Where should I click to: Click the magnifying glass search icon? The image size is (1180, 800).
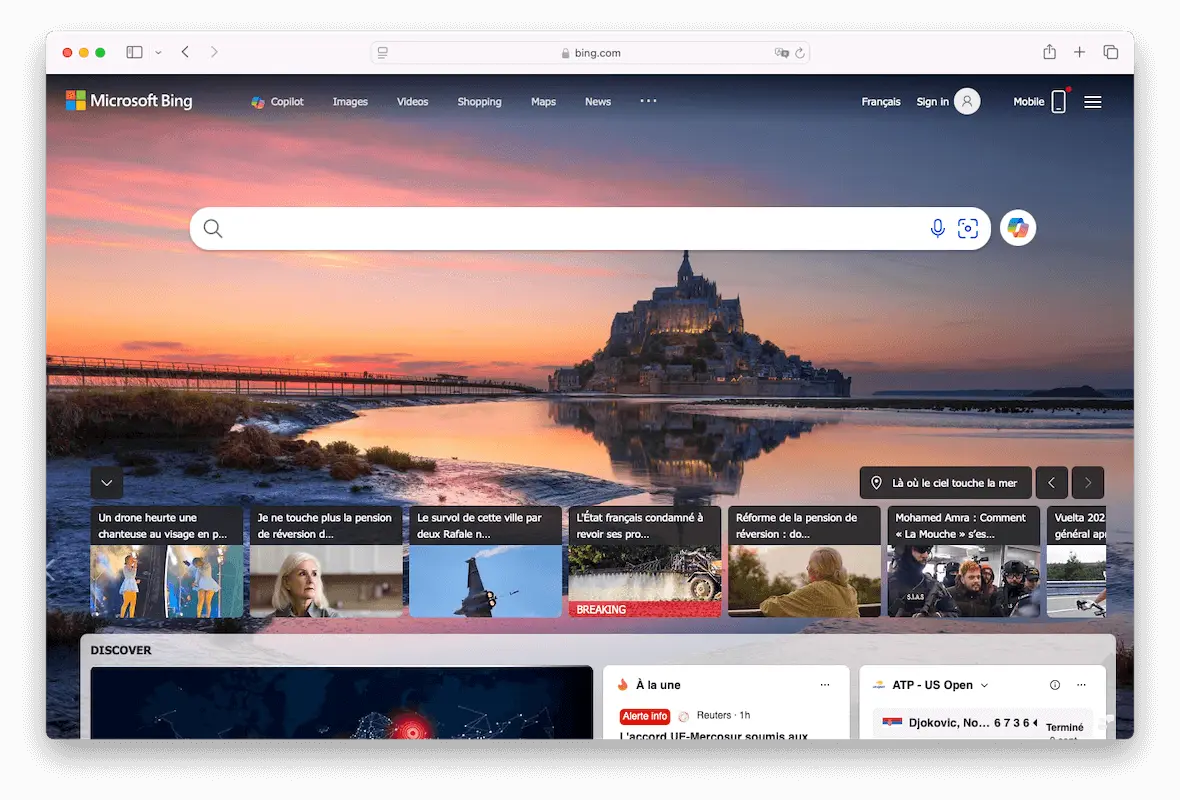[x=213, y=229]
